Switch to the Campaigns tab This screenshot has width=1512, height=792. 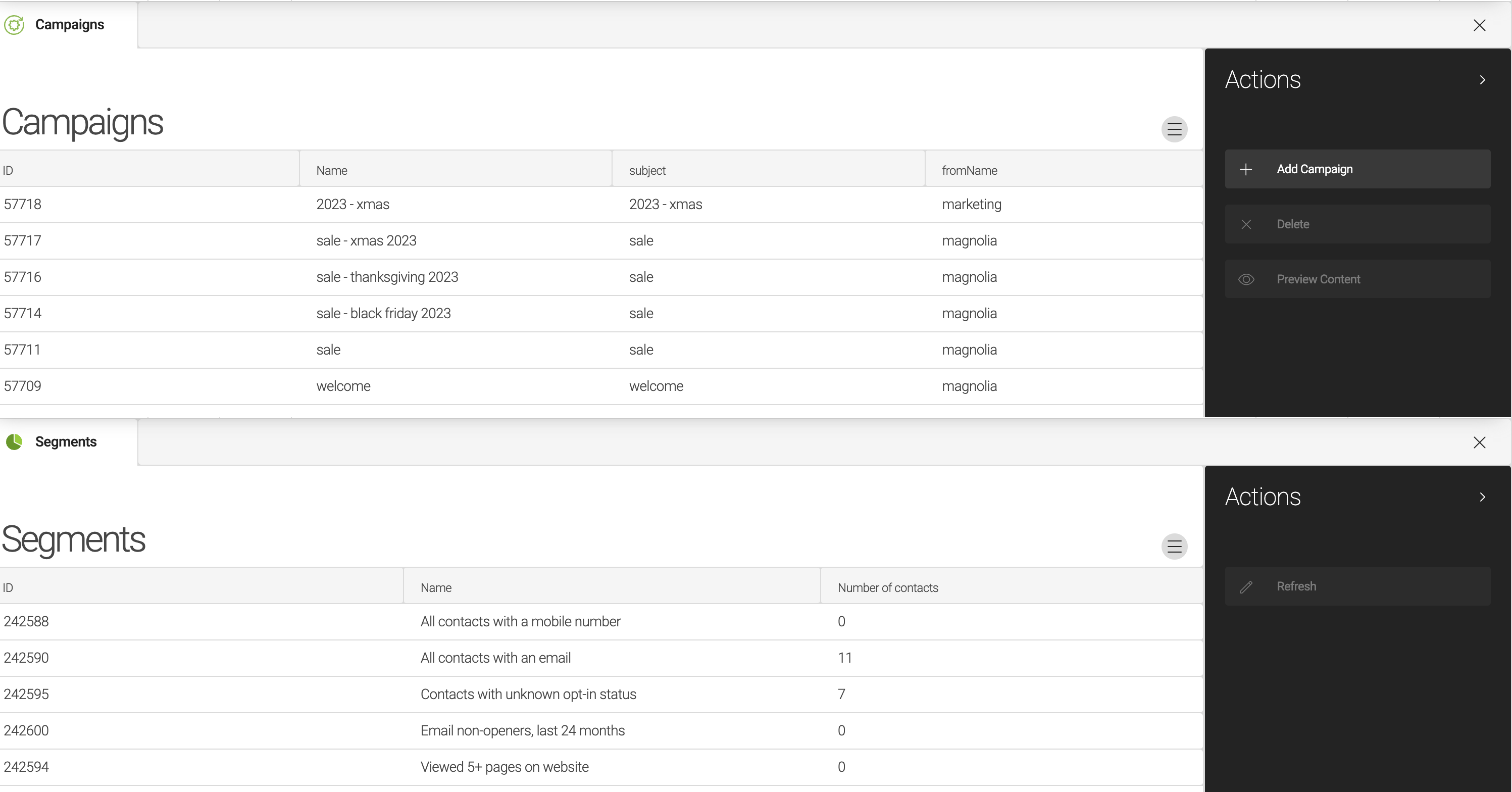69,25
